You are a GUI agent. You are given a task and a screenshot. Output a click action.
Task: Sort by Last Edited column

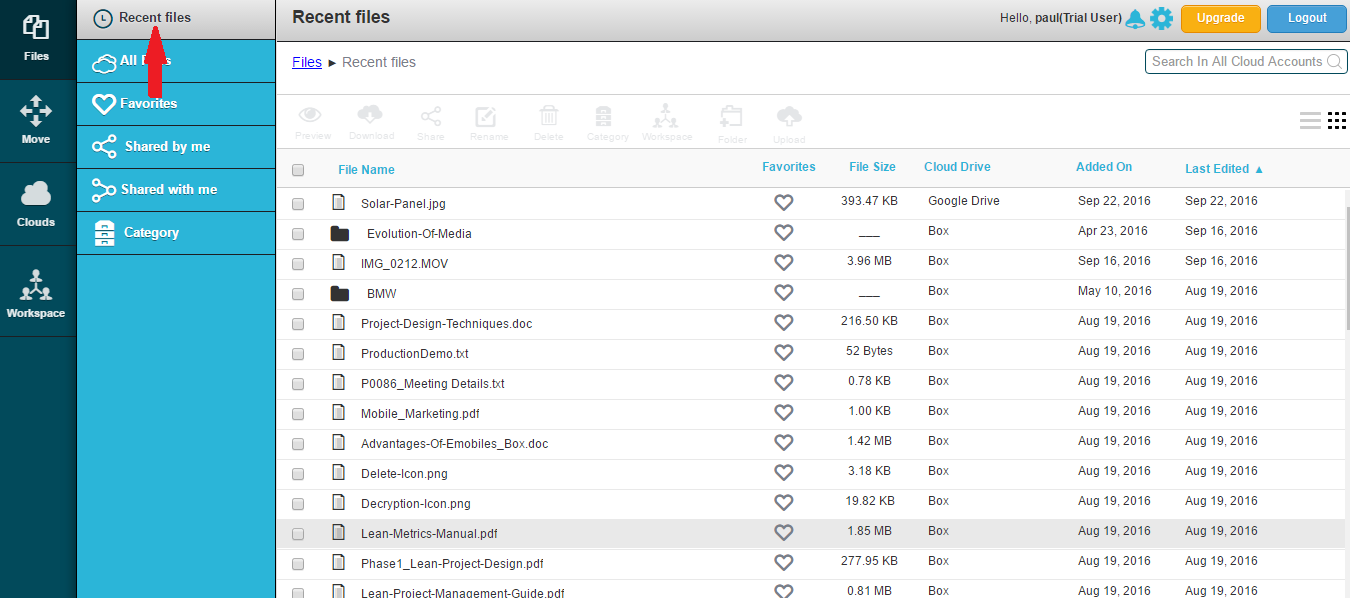click(1217, 169)
